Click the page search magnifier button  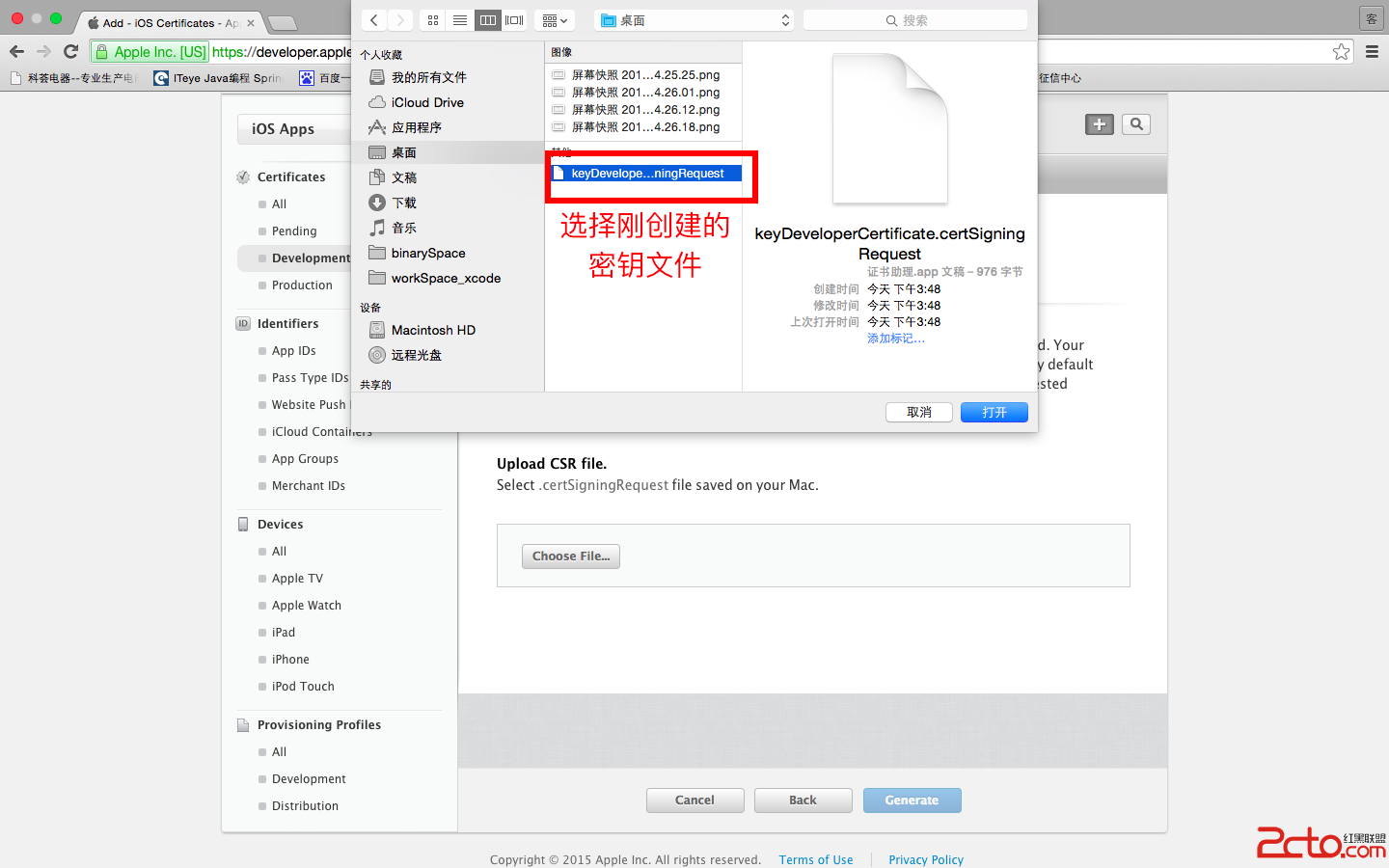[x=1136, y=124]
